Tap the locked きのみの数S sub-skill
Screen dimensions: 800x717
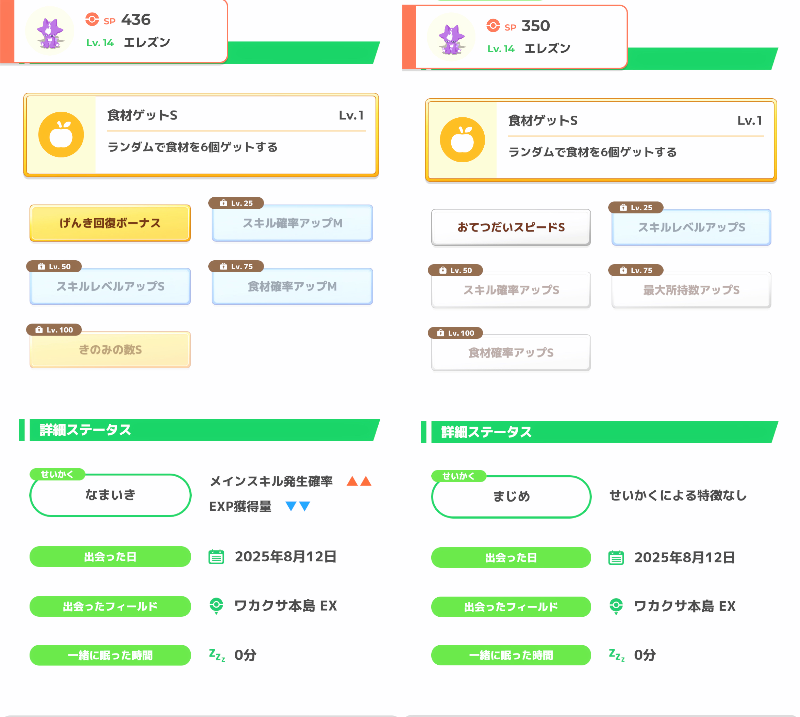point(110,350)
